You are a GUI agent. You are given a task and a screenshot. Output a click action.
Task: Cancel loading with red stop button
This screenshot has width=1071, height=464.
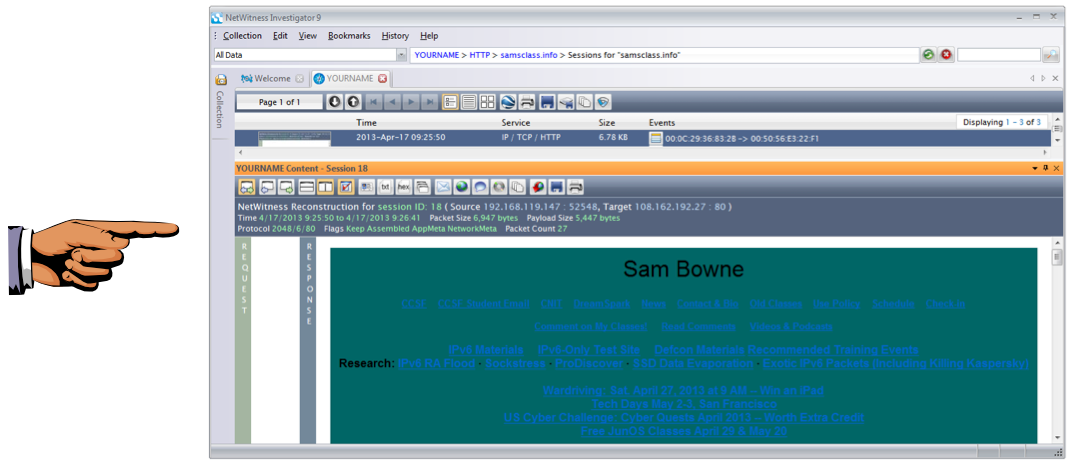click(x=946, y=55)
